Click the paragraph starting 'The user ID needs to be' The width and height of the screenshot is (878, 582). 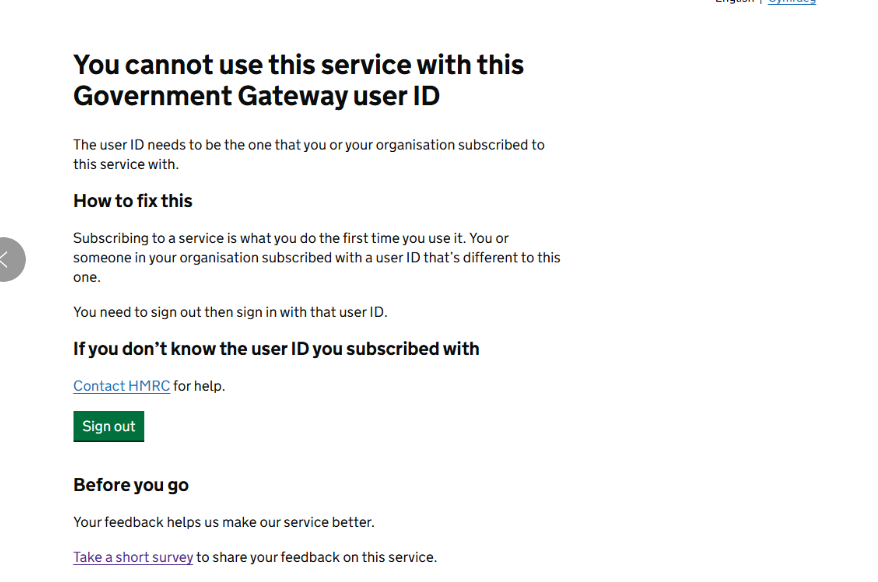[x=309, y=155]
